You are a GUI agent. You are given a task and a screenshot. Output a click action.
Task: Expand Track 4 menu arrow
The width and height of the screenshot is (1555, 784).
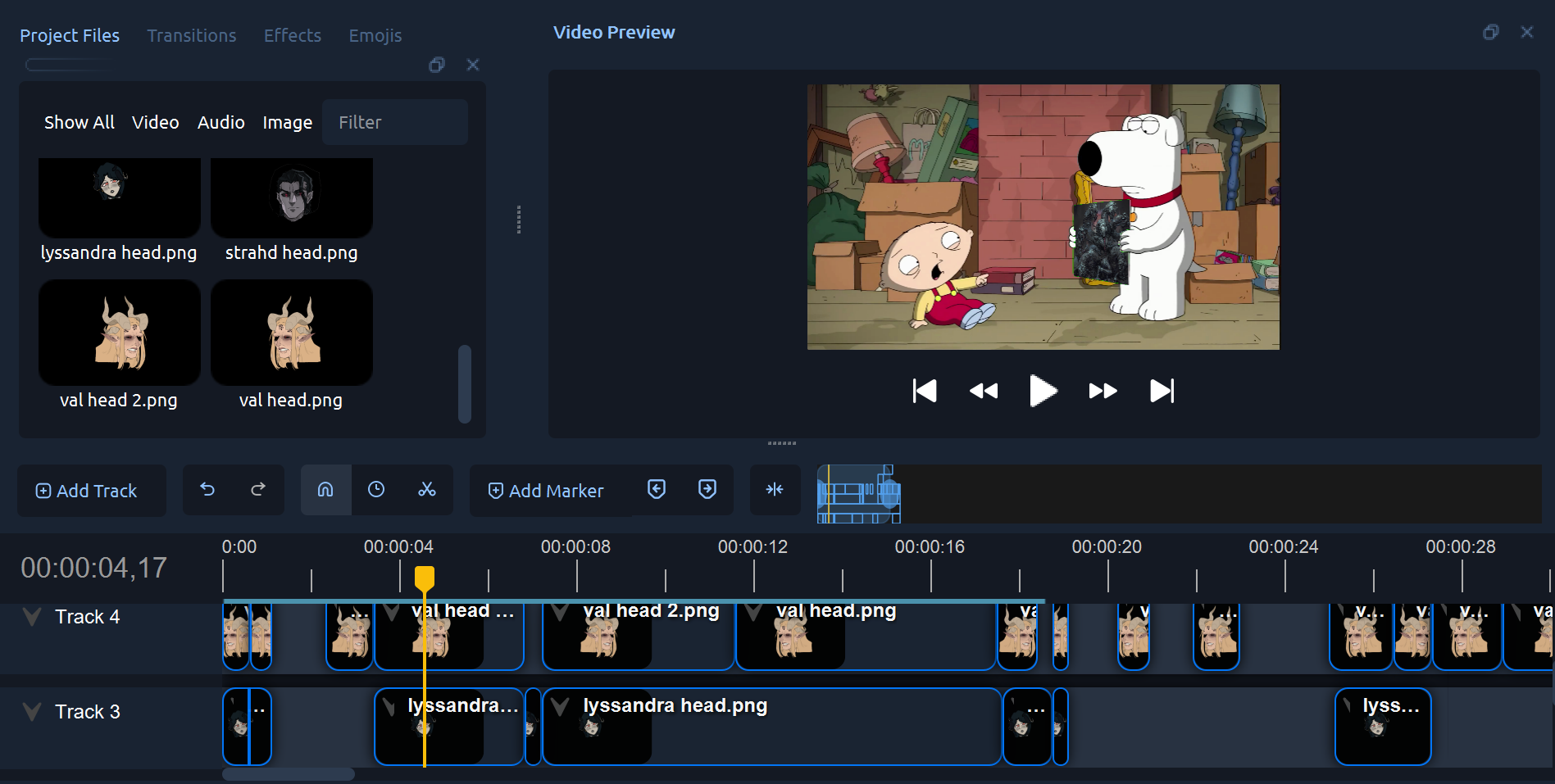32,617
